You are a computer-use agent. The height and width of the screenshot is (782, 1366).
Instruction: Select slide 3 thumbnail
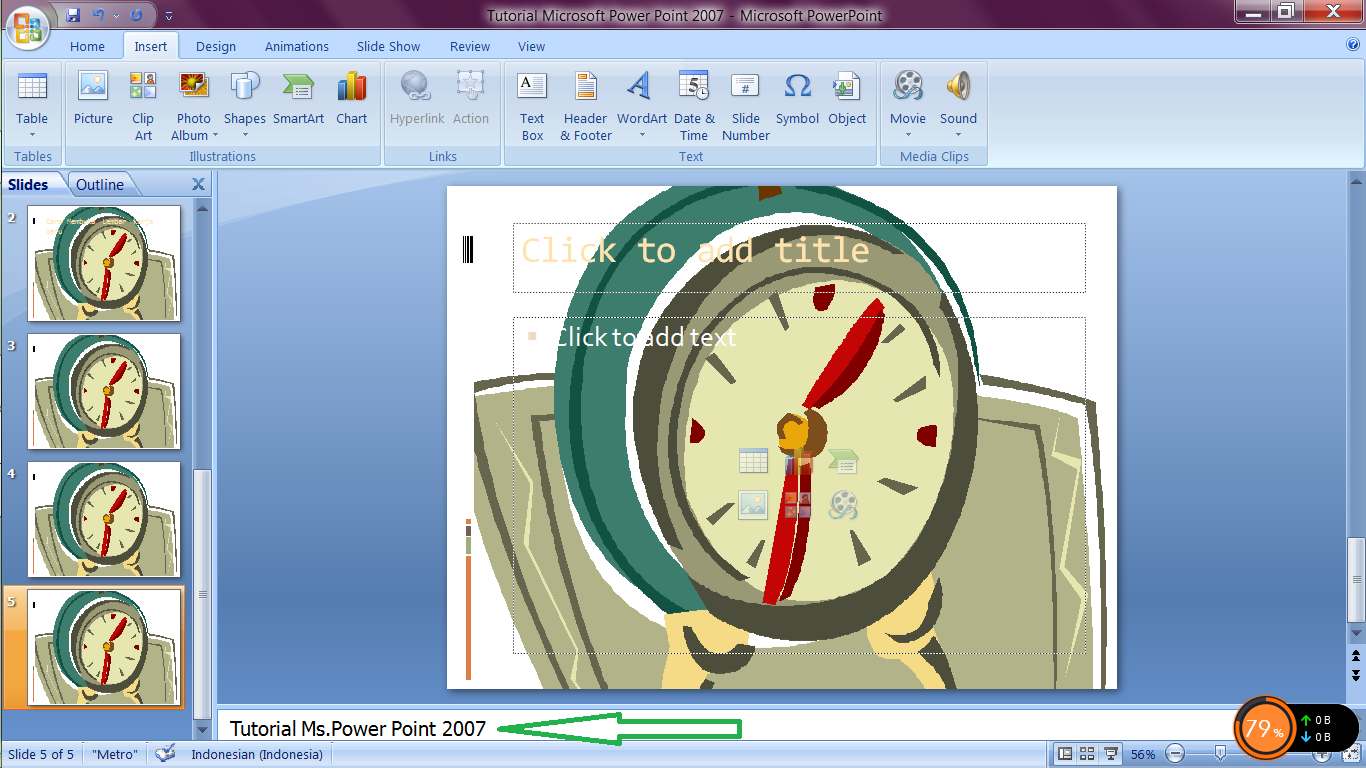pyautogui.click(x=104, y=391)
